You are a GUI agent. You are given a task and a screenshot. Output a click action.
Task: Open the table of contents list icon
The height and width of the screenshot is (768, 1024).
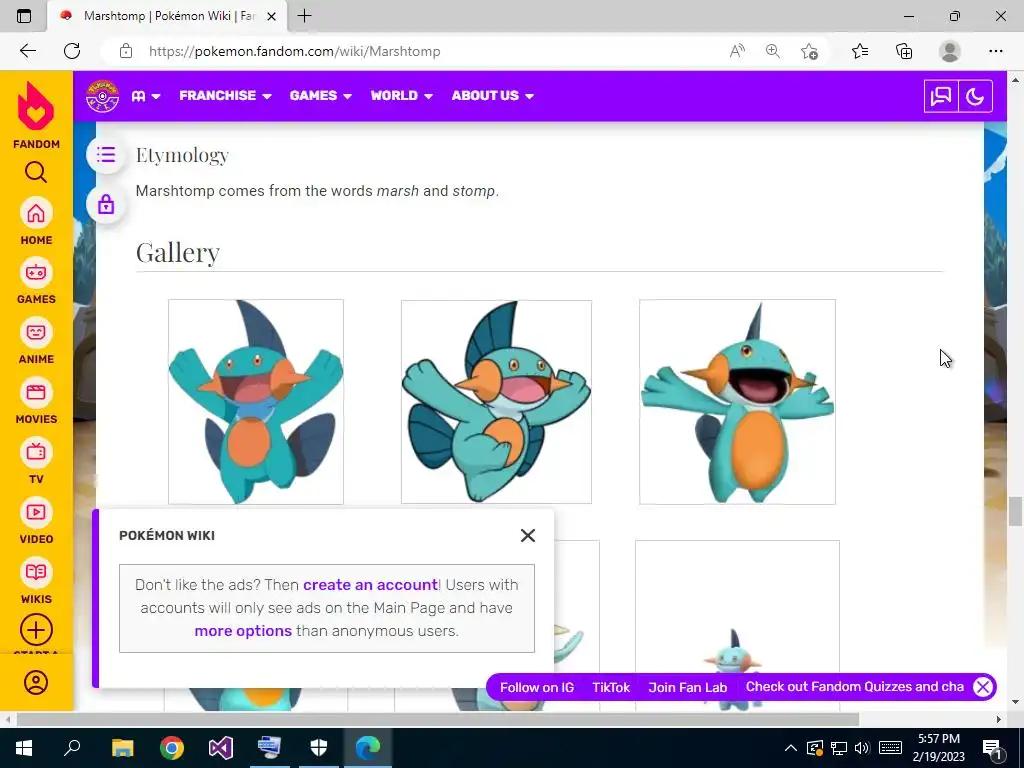pyautogui.click(x=106, y=155)
